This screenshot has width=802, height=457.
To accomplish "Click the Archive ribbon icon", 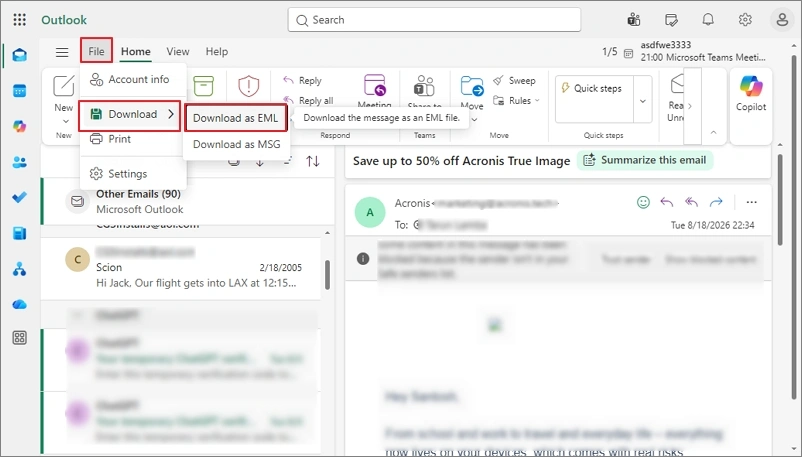I will 204,86.
